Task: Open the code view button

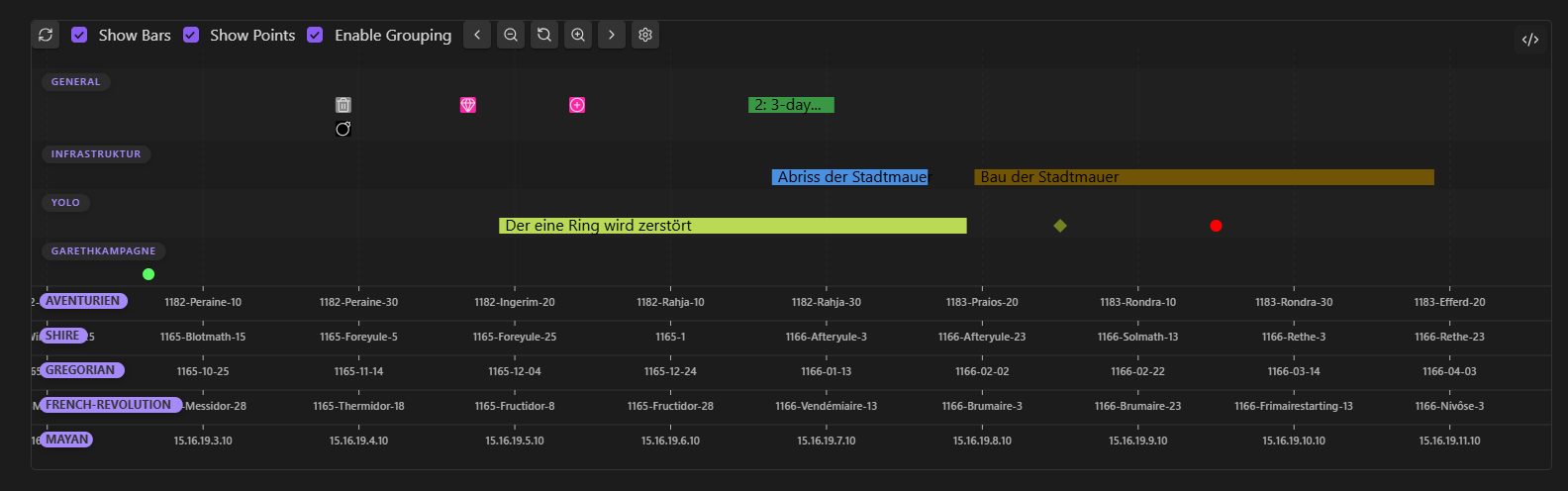Action: pyautogui.click(x=1530, y=40)
